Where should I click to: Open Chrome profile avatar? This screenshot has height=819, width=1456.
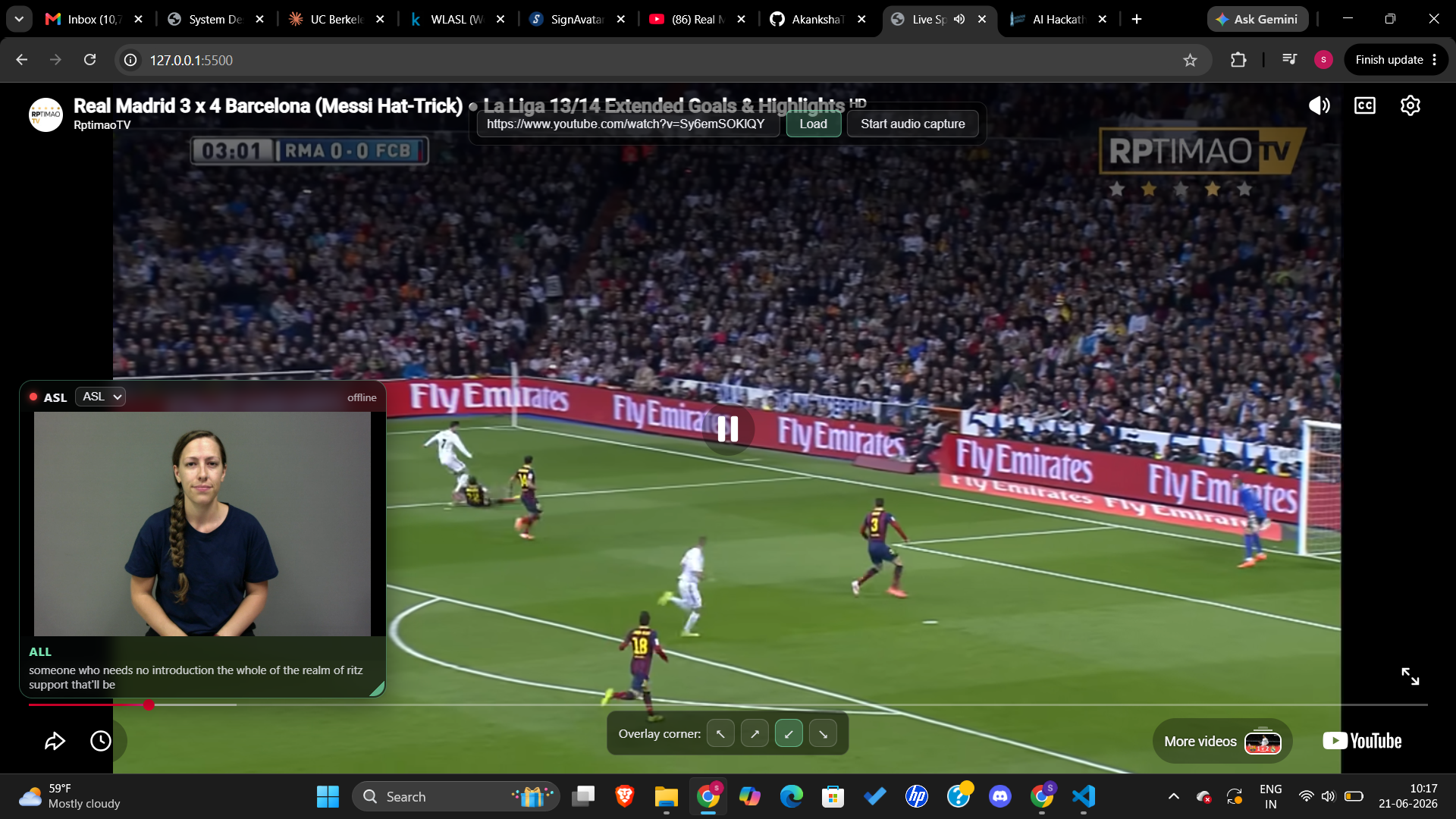(1323, 60)
